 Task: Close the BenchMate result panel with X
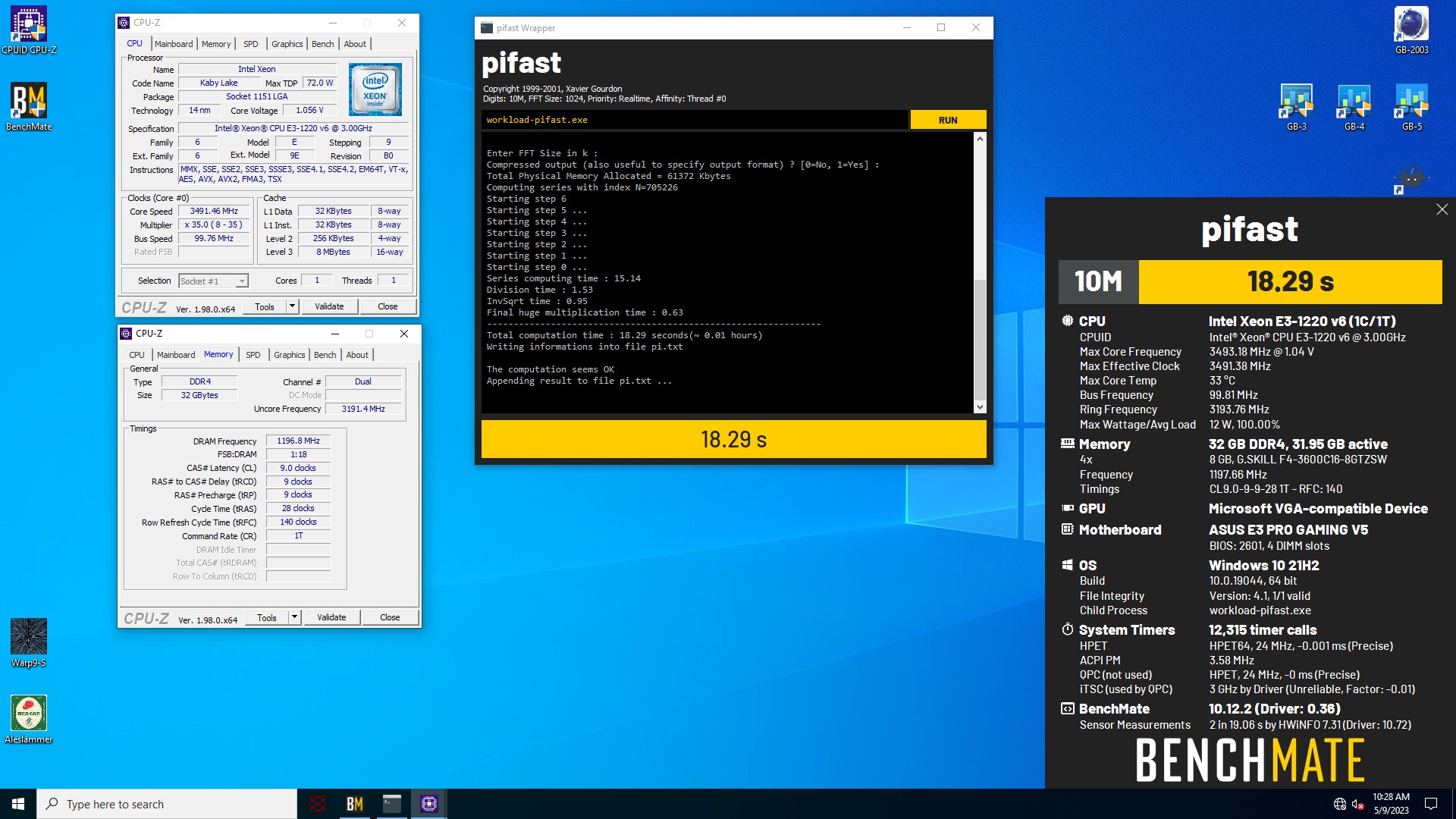tap(1442, 209)
